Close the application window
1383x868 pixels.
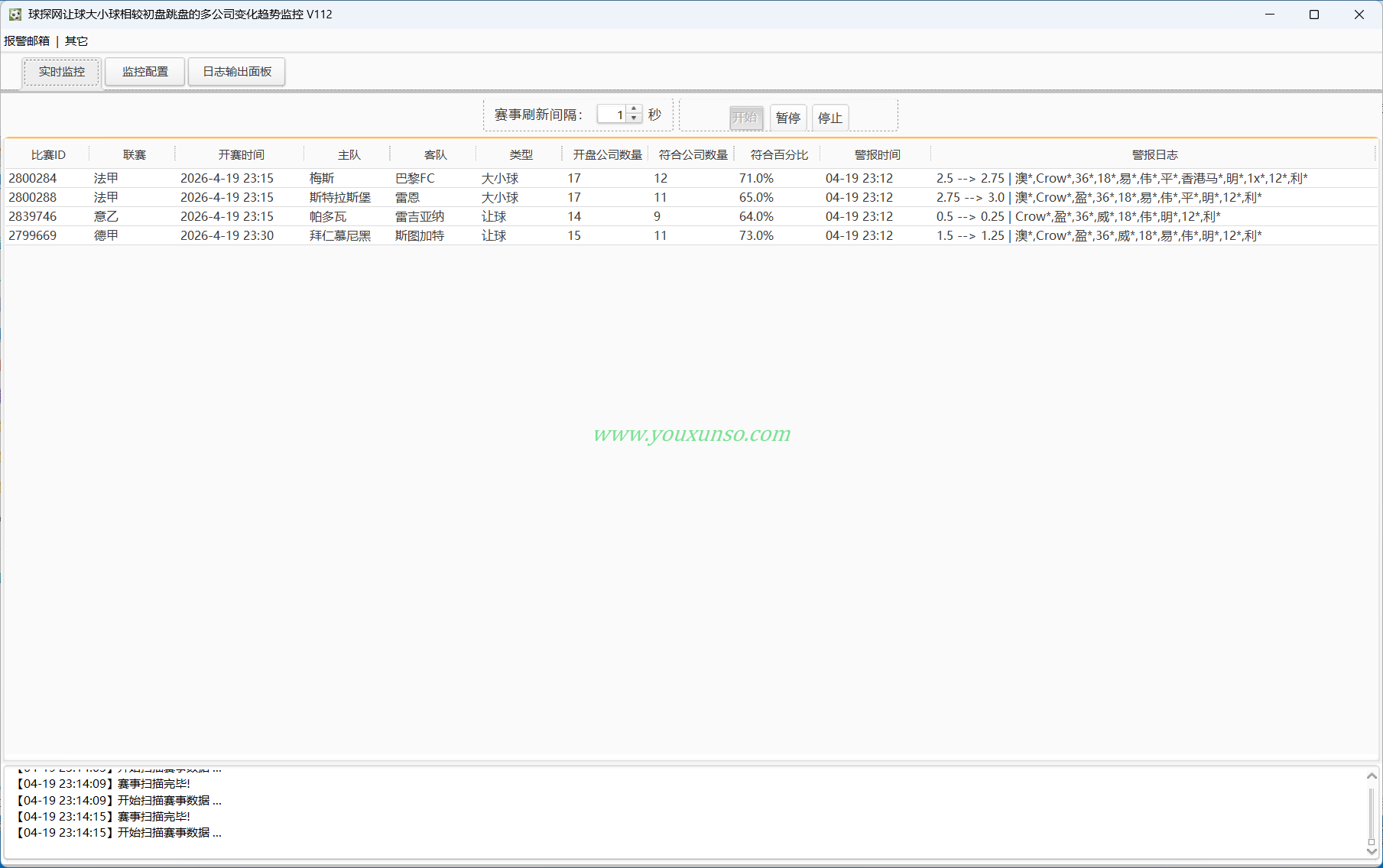pos(1359,15)
